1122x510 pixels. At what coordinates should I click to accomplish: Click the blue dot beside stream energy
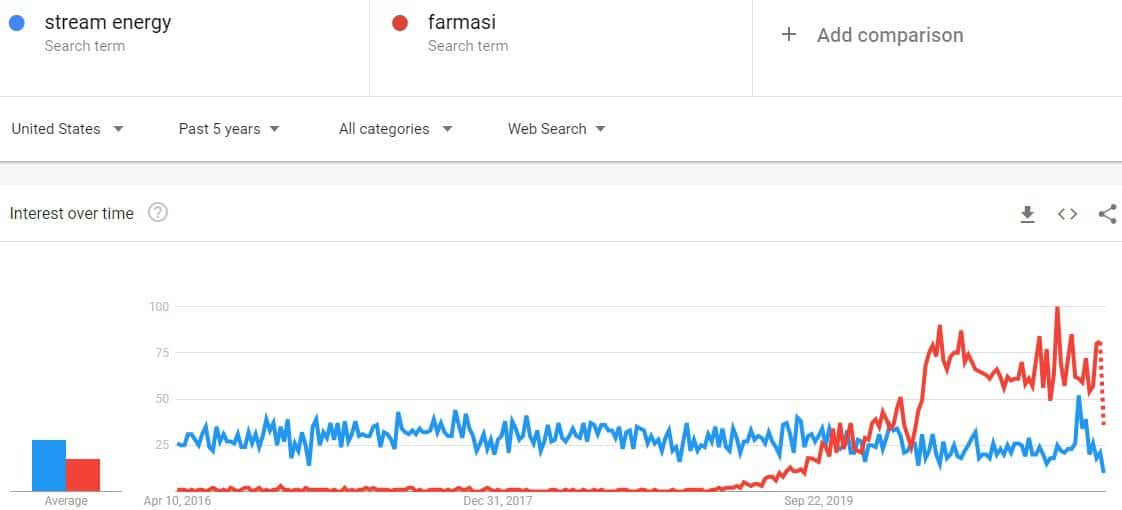[17, 23]
